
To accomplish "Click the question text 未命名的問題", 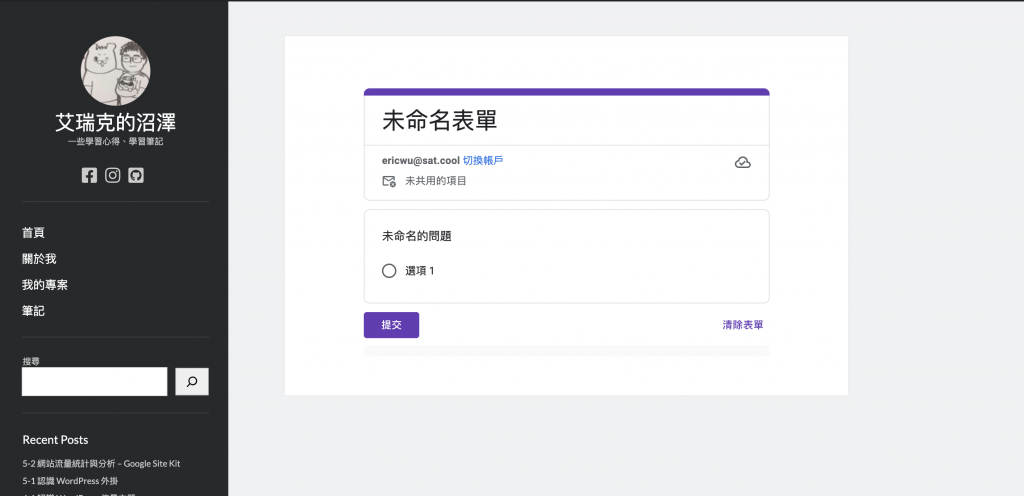I will [x=417, y=236].
